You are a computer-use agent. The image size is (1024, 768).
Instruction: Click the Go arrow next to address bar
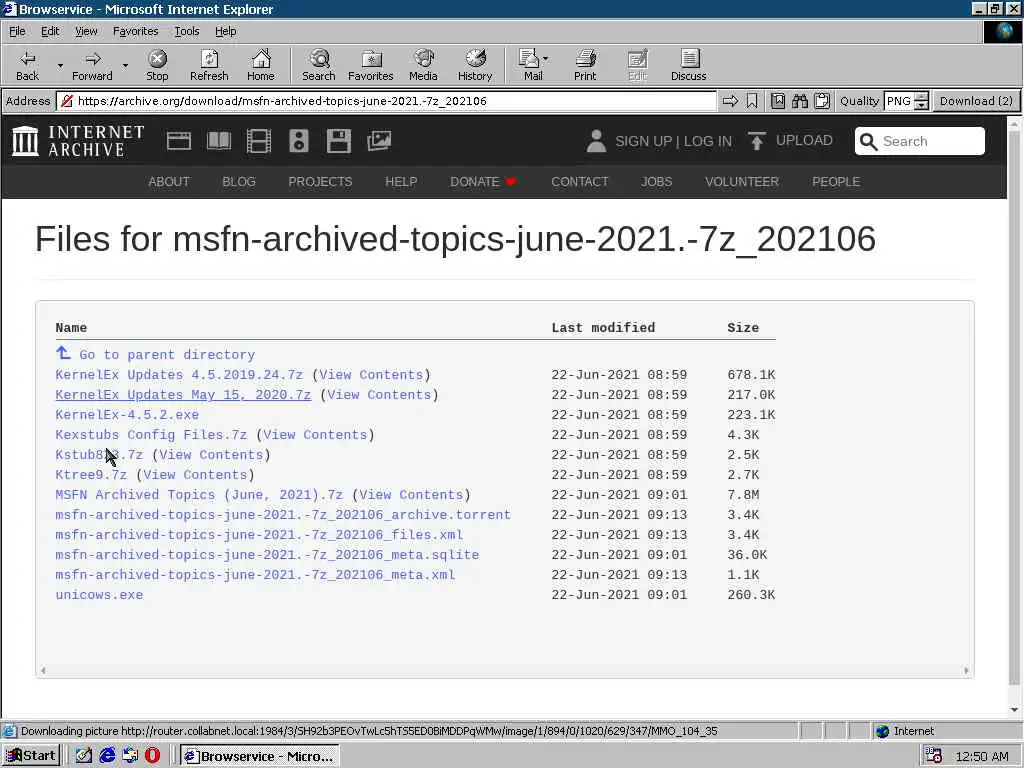pyautogui.click(x=730, y=101)
